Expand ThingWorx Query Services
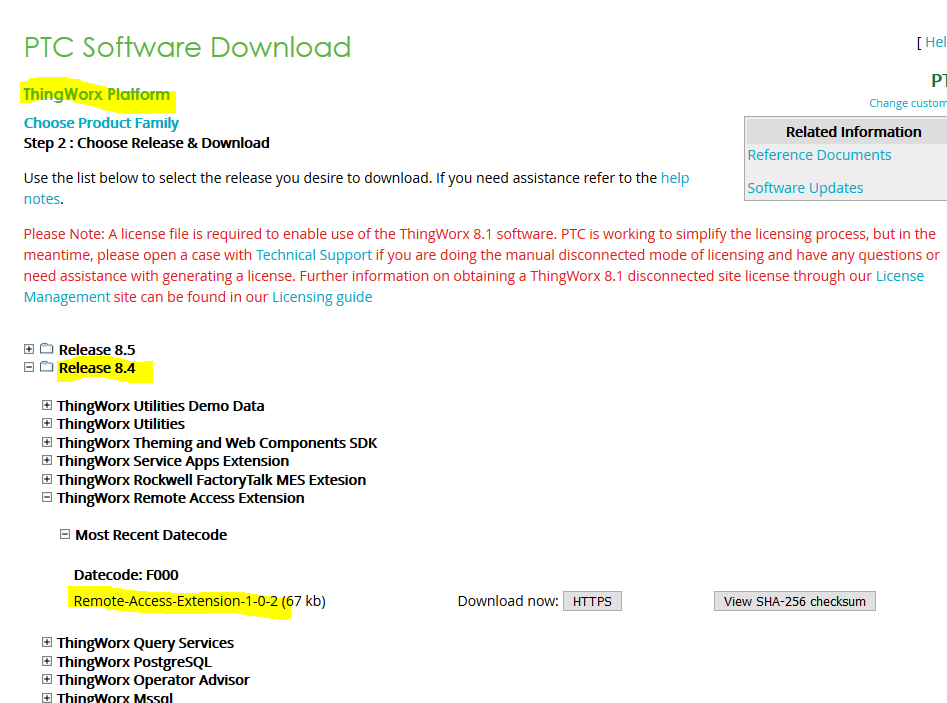Image resolution: width=947 pixels, height=703 pixels. [x=47, y=643]
